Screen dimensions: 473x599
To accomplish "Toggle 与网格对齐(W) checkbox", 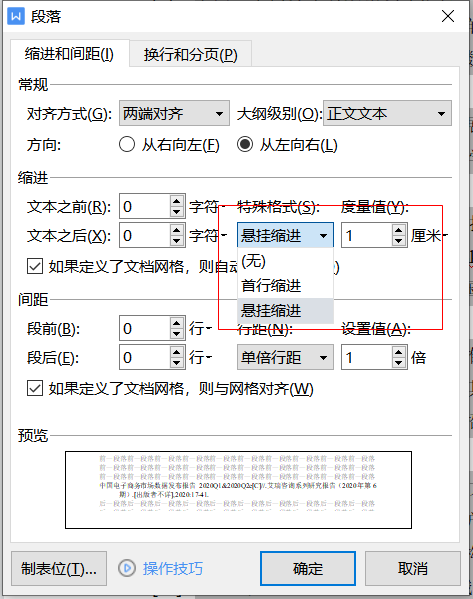I will tap(35, 389).
